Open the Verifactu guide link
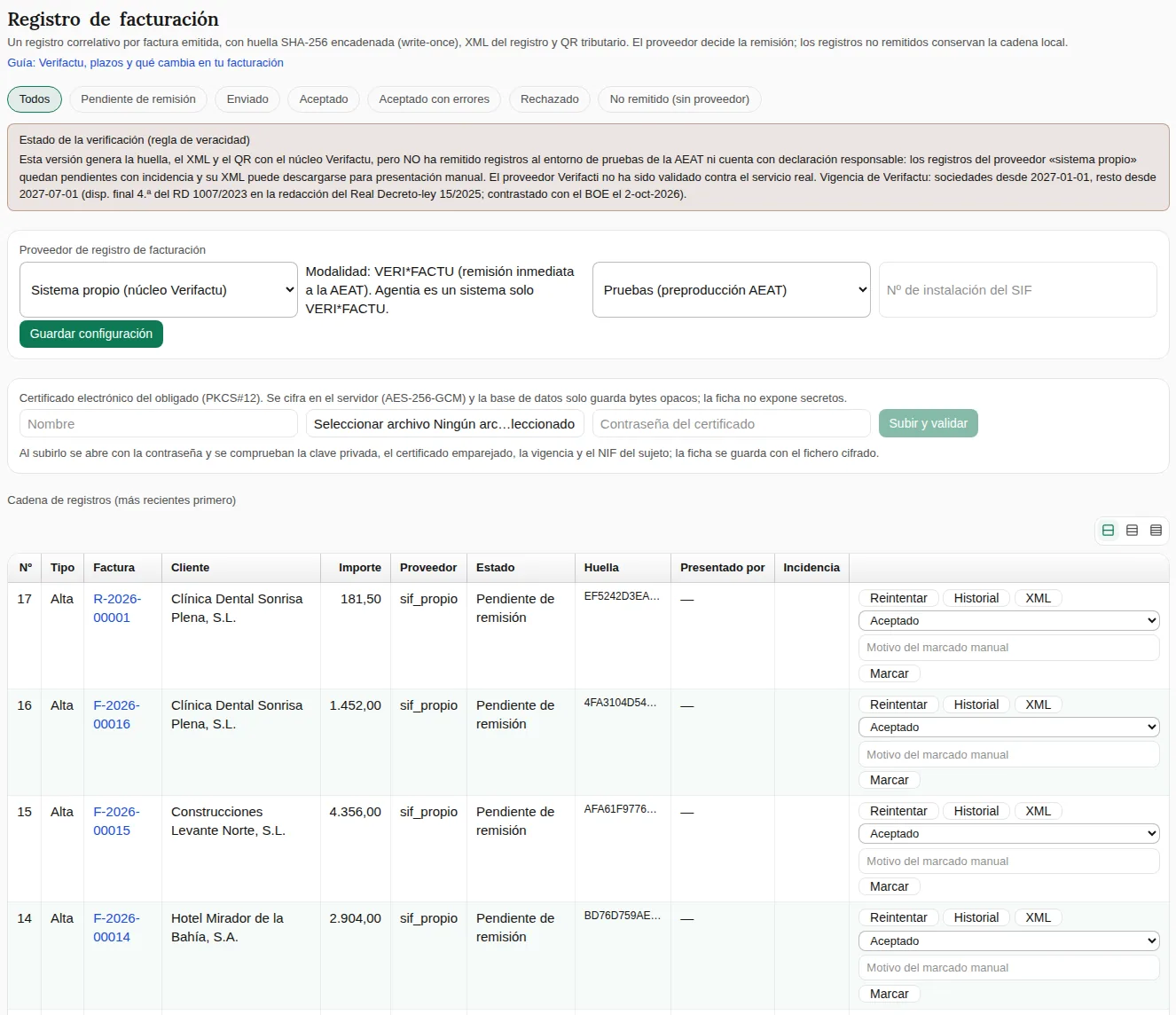 145,63
